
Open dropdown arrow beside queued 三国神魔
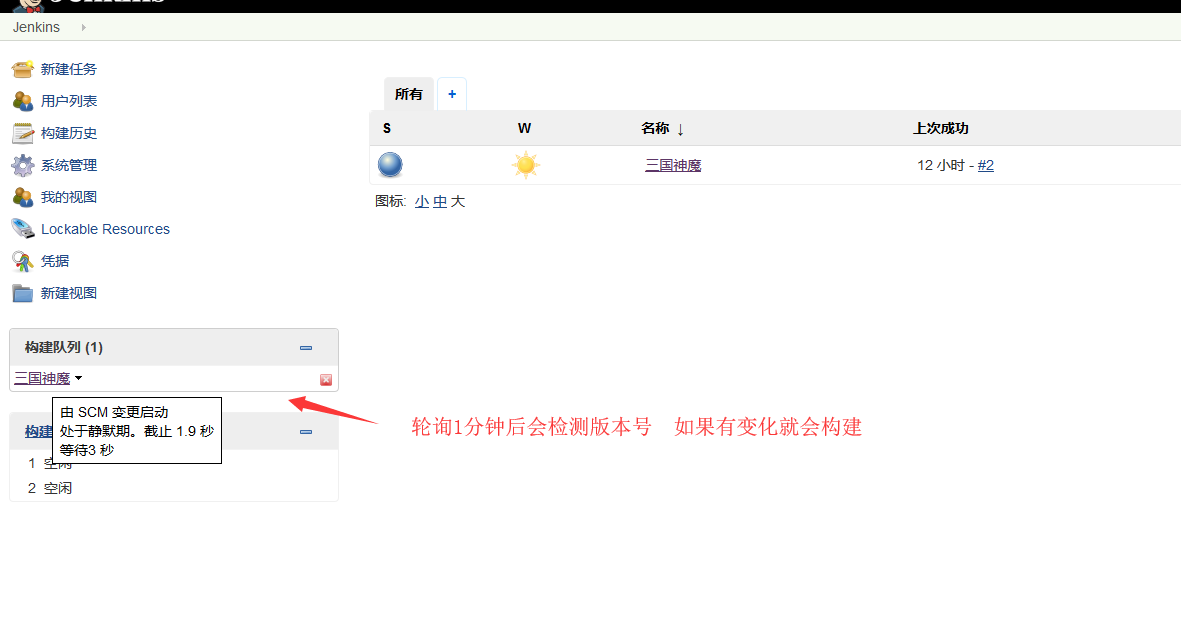[79, 379]
